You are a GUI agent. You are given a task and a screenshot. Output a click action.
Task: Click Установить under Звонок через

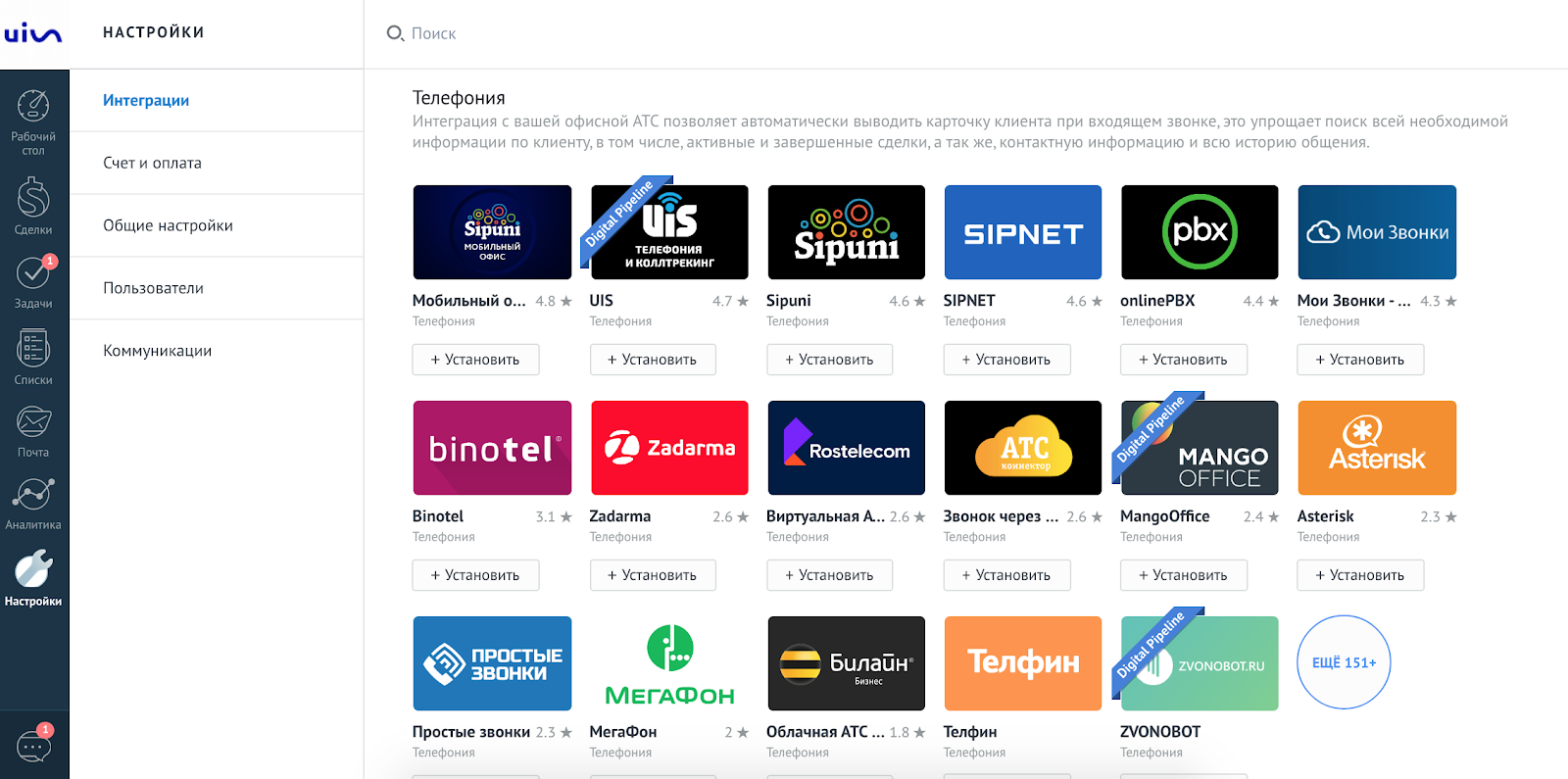[1006, 575]
